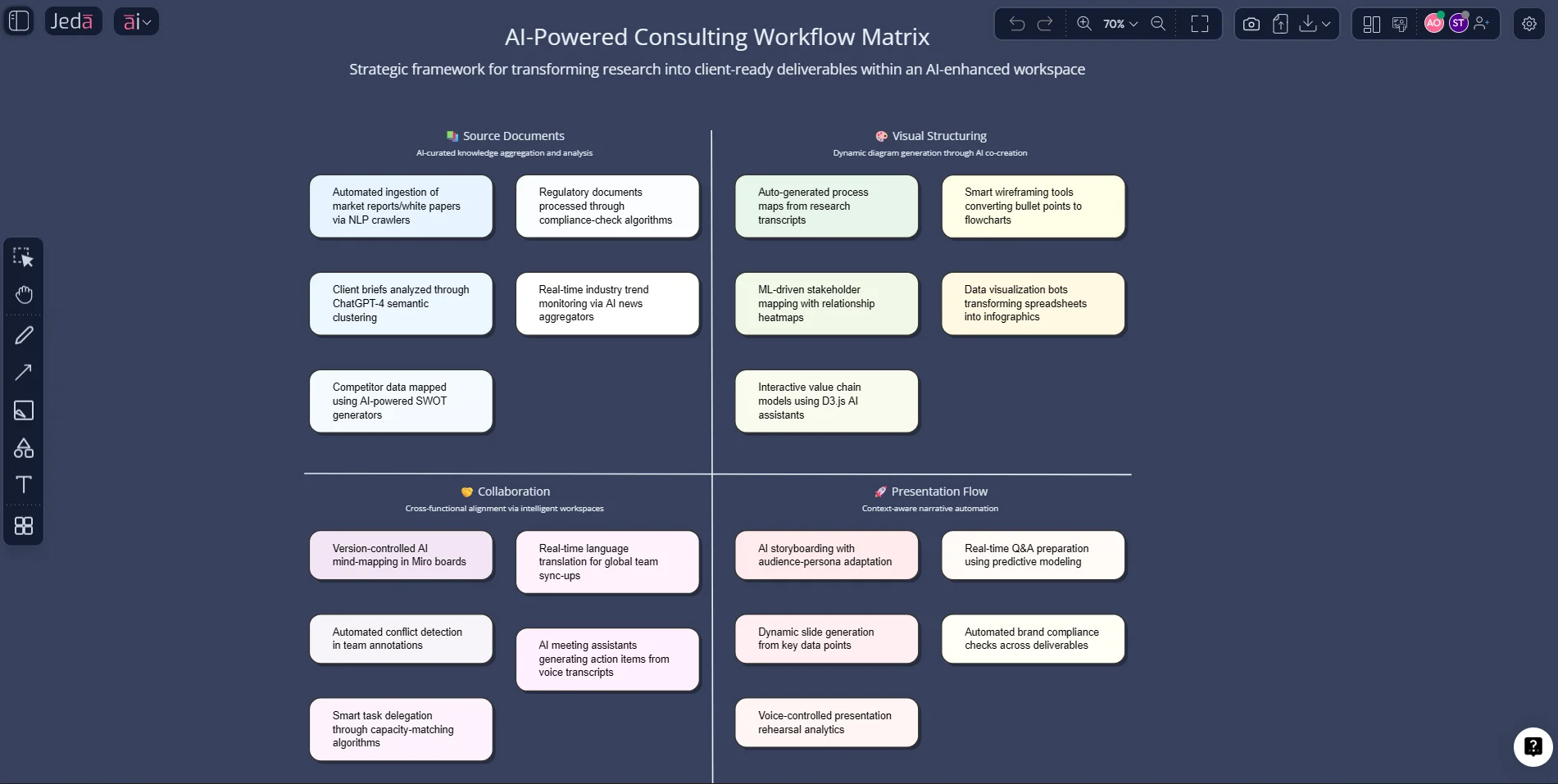
Task: Toggle the left sidebar panel
Action: click(18, 20)
